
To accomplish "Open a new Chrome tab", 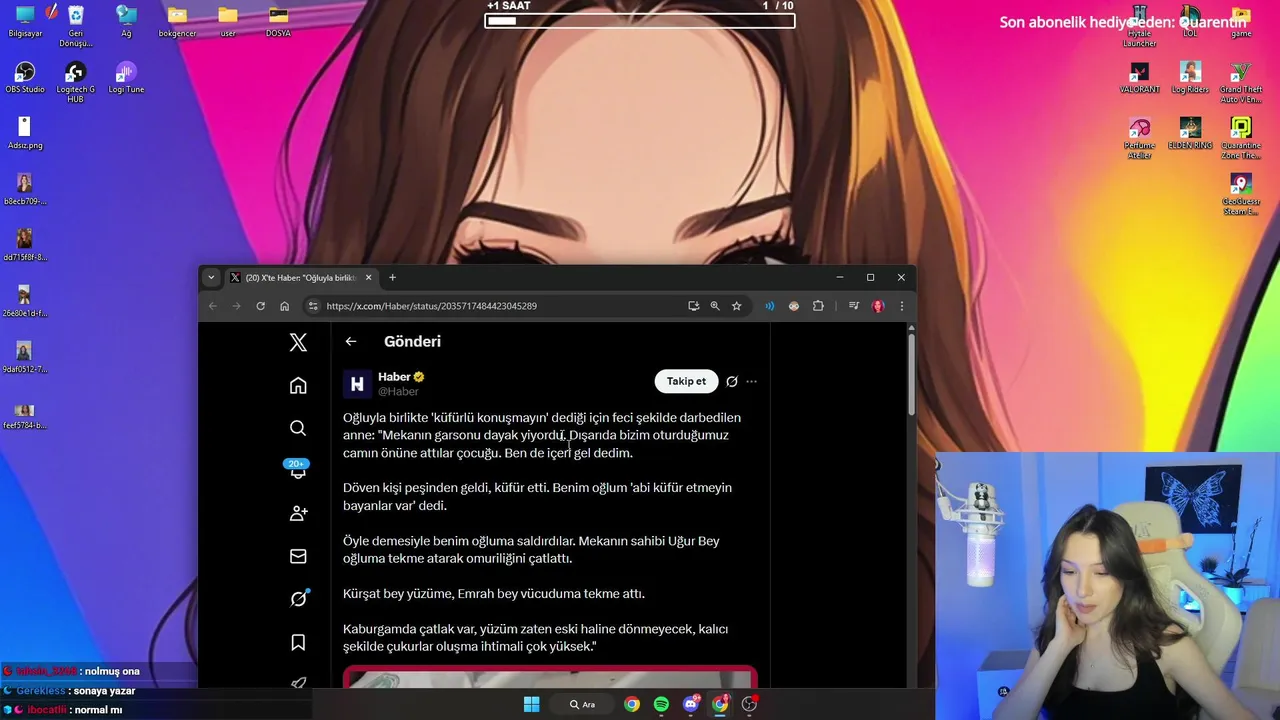I will click(x=392, y=277).
